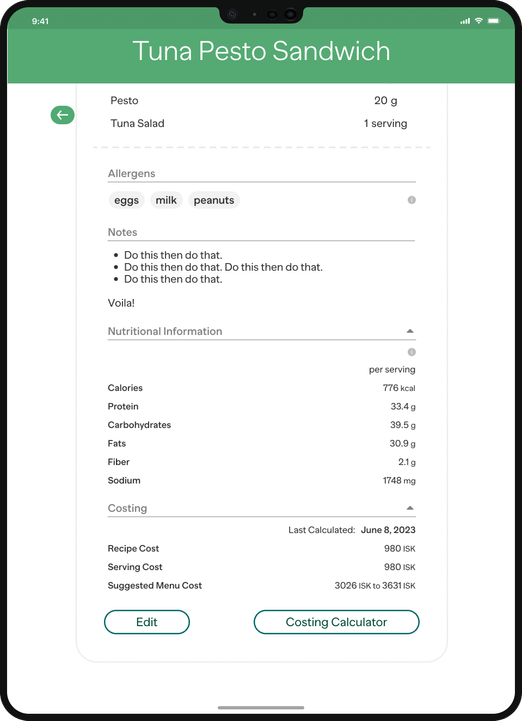
Task: Tap the 9:41 clock
Action: click(40, 21)
